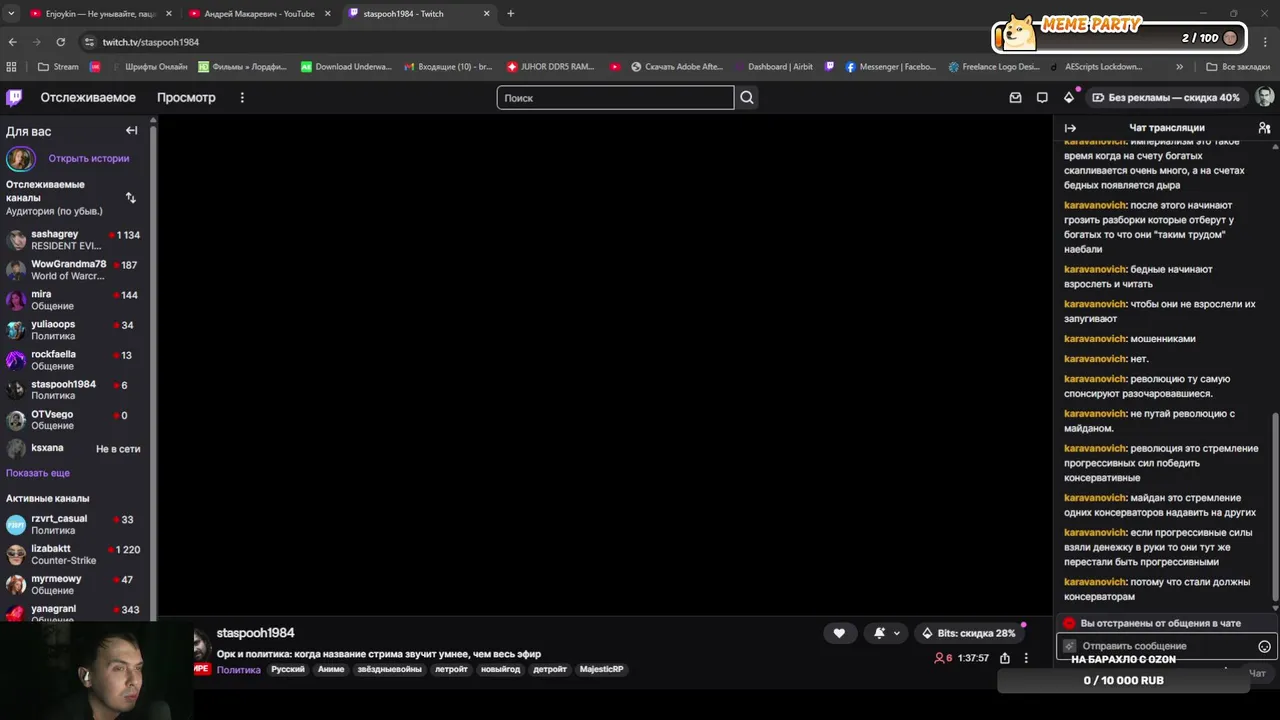Image resolution: width=1280 pixels, height=720 pixels.
Task: Open rockfaella channel in sidebar
Action: tap(75, 360)
